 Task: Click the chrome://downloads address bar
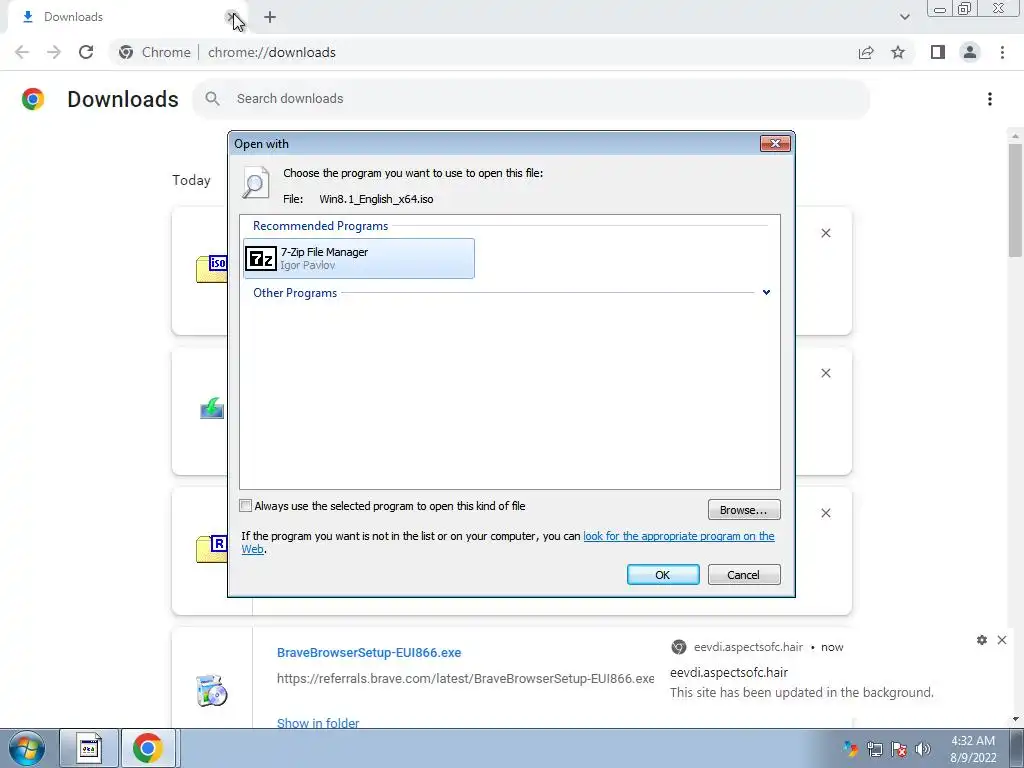pos(483,52)
